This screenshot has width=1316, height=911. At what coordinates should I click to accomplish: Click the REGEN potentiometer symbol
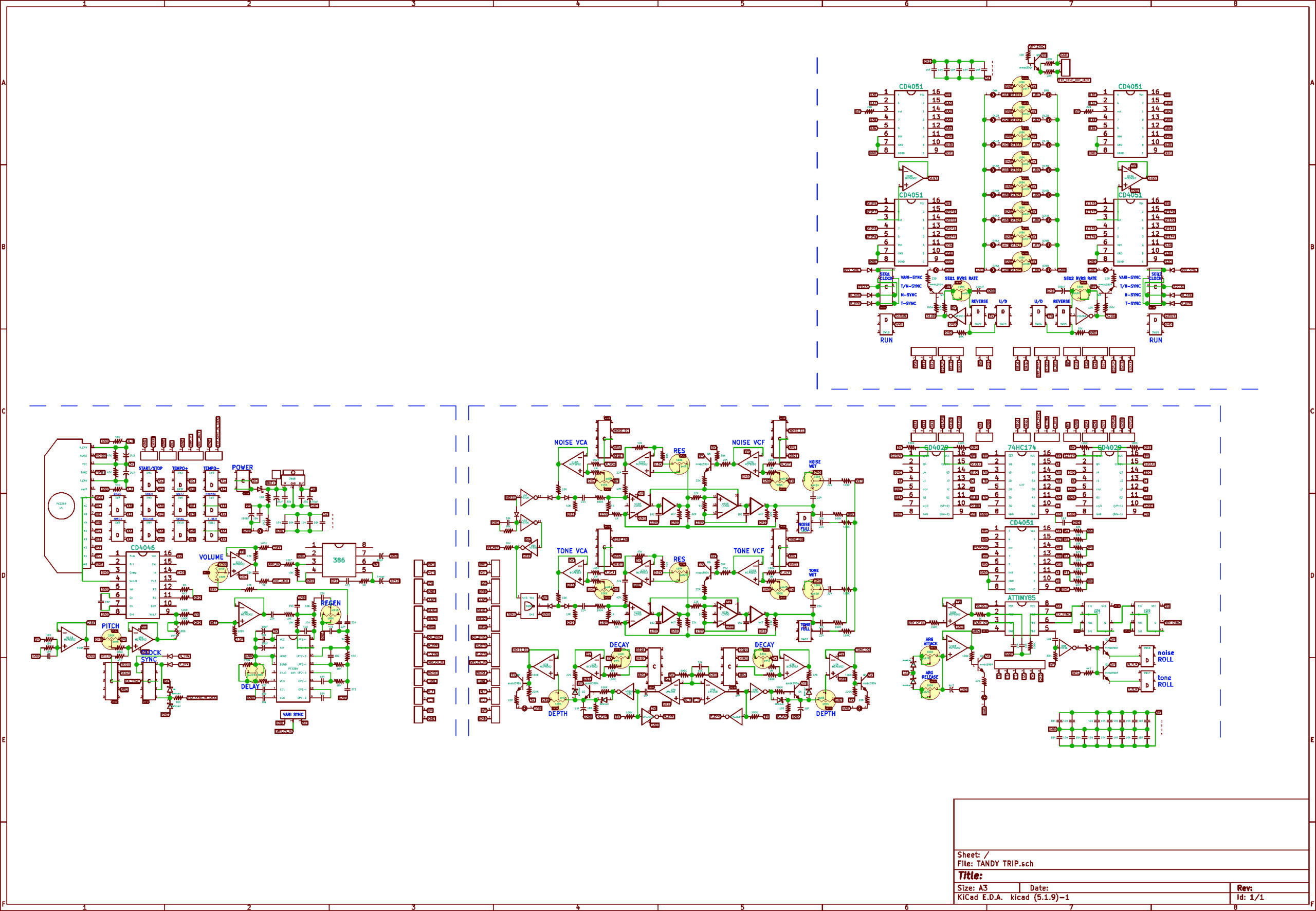pyautogui.click(x=330, y=615)
